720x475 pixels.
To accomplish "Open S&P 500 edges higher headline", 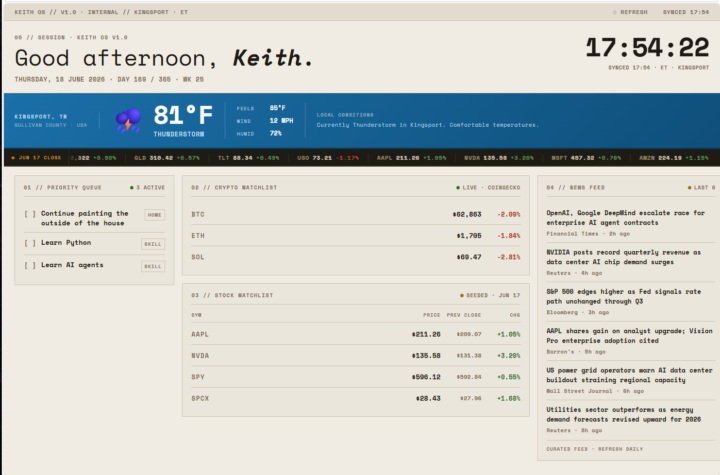I will coord(624,296).
